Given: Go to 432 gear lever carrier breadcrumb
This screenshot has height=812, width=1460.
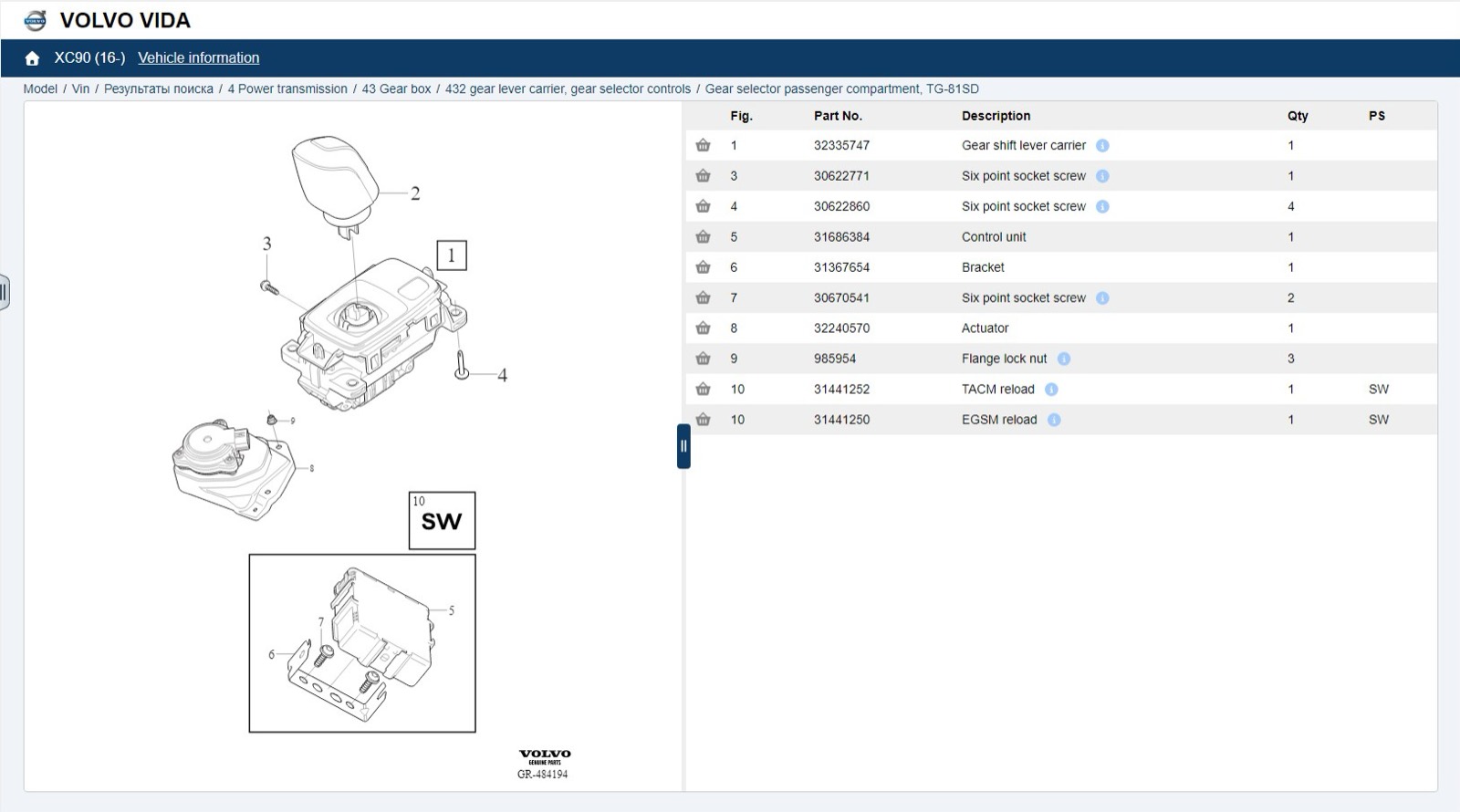Looking at the screenshot, I should pyautogui.click(x=568, y=88).
